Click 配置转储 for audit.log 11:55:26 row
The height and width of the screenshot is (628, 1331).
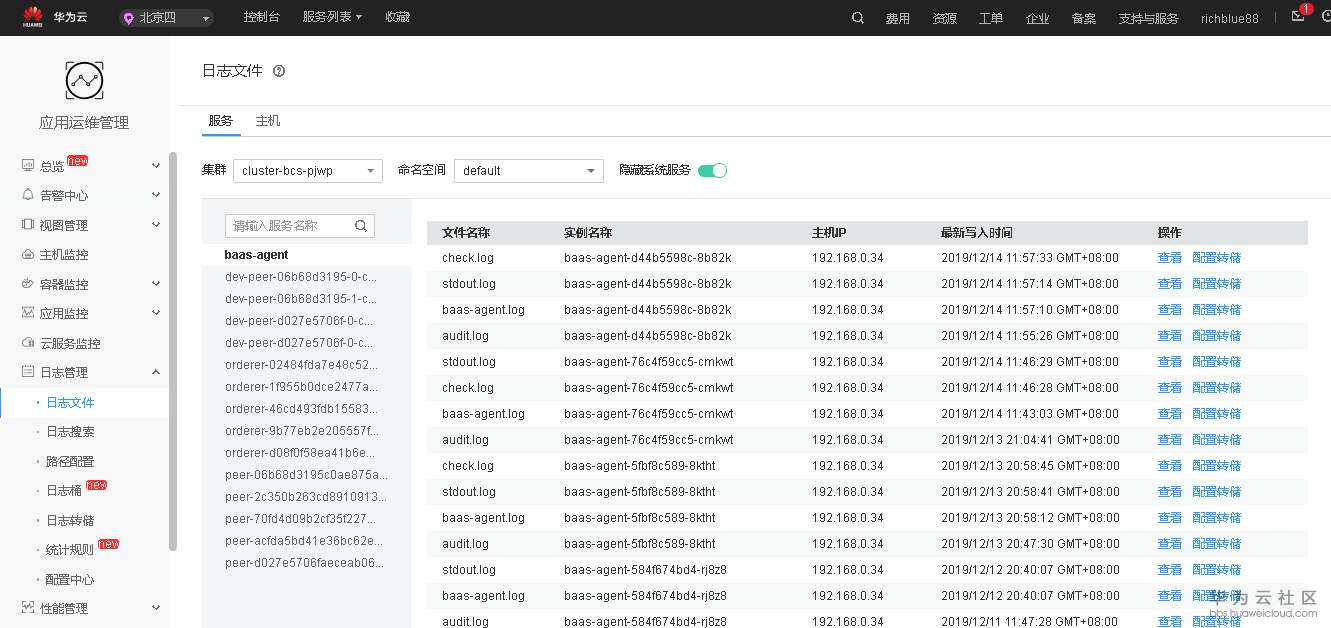[x=1217, y=336]
